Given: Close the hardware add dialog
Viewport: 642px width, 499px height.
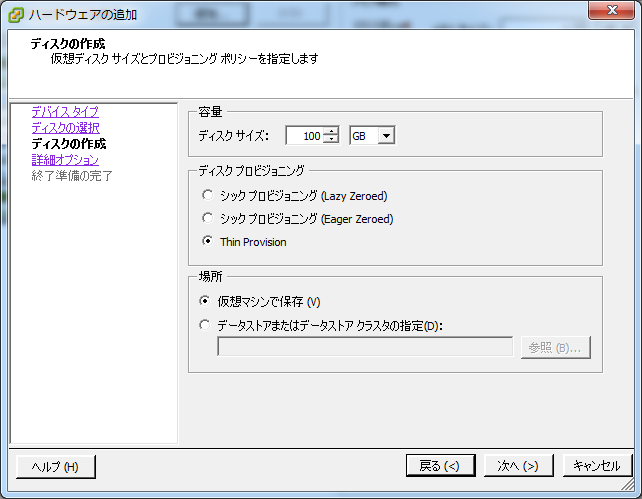Looking at the screenshot, I should 608,12.
